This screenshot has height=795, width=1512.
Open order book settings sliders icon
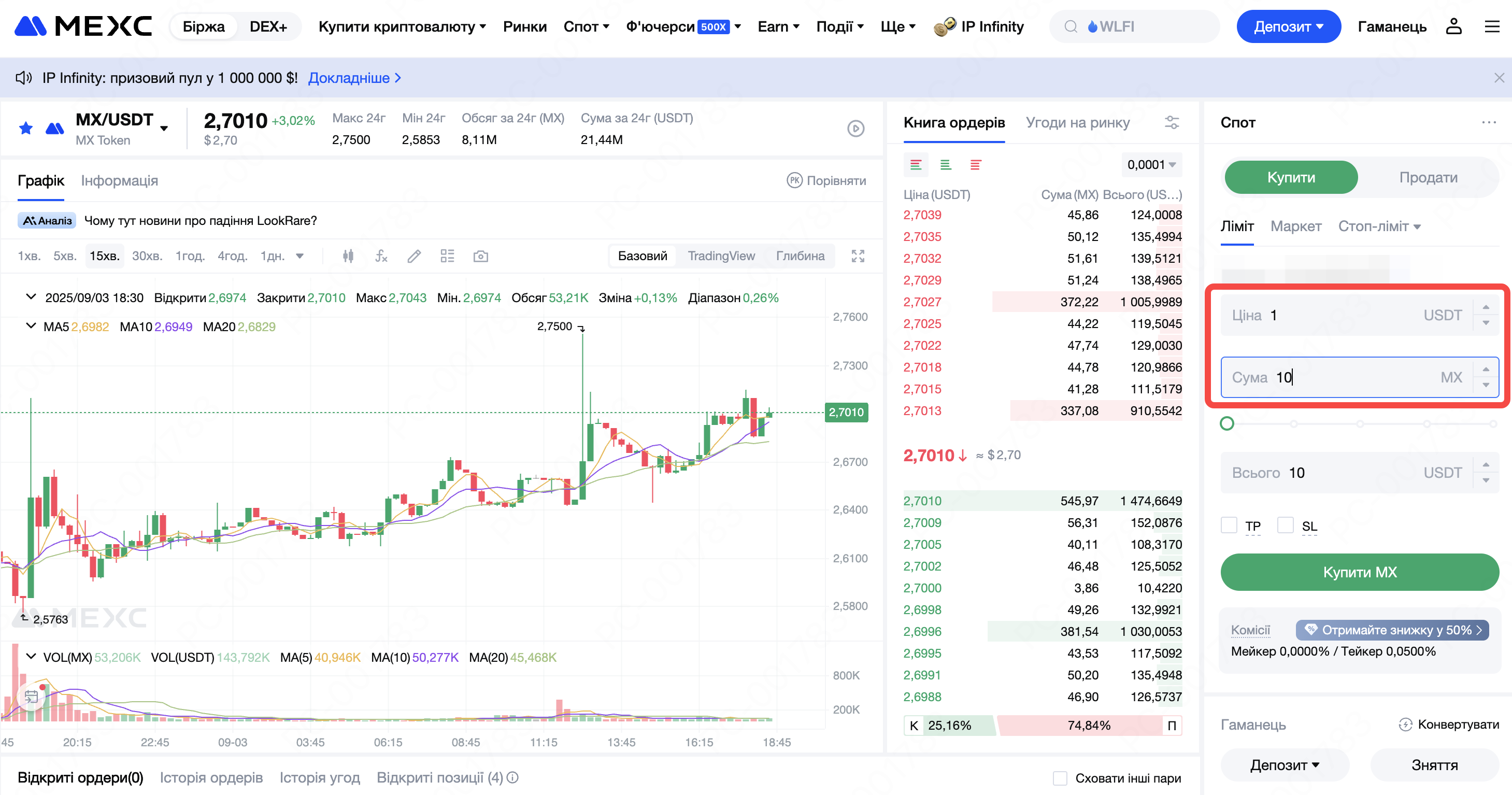point(1172,123)
